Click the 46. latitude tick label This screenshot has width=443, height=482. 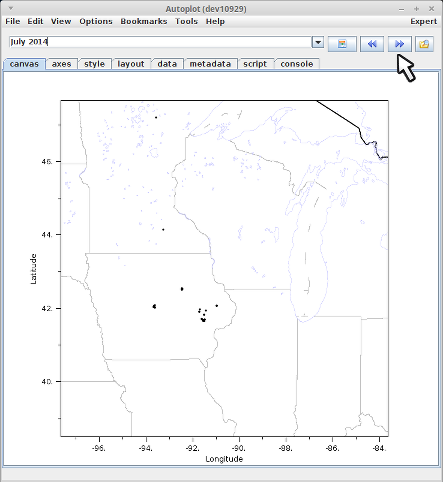coord(47,161)
